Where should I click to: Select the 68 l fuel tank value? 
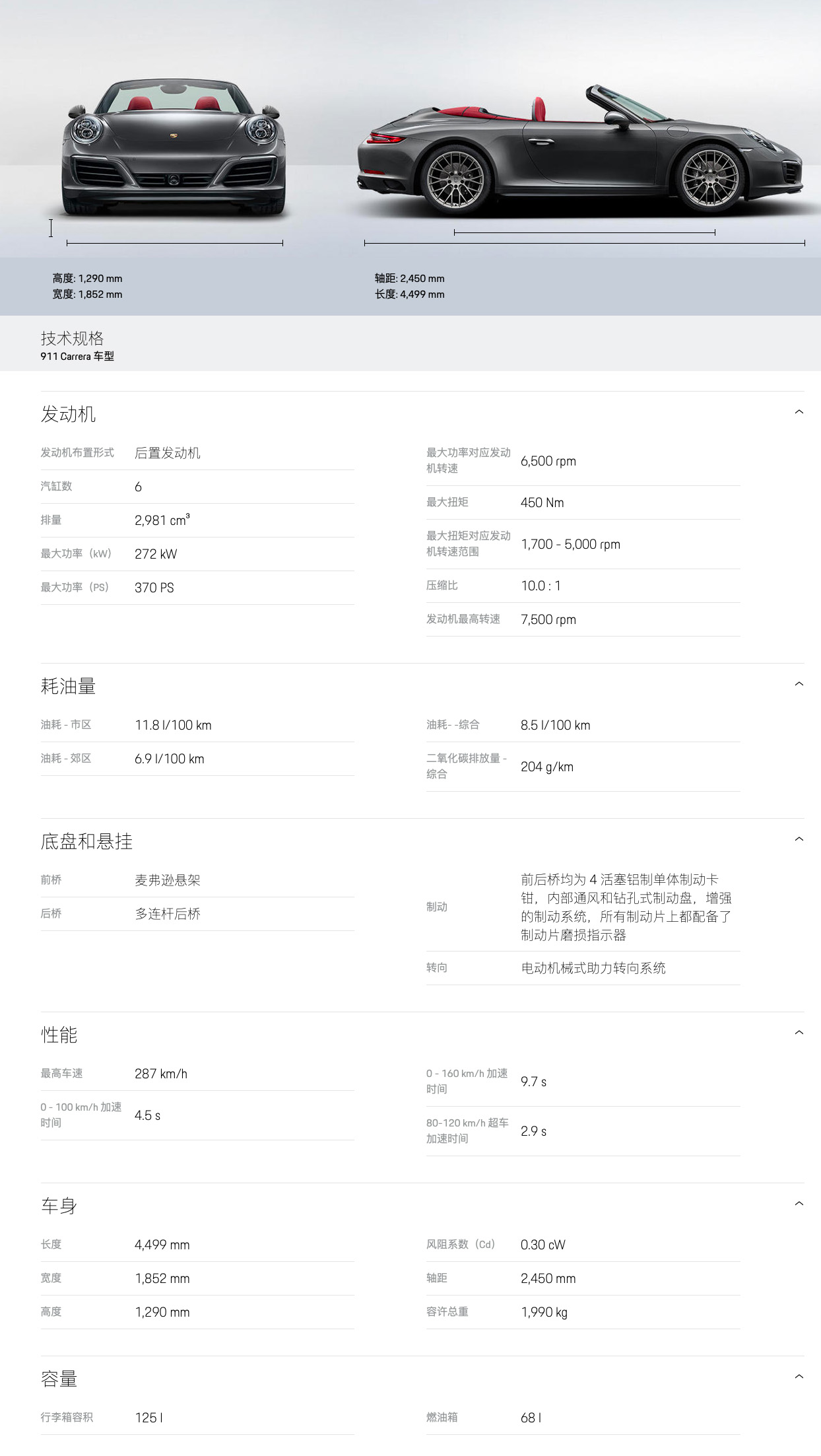(x=531, y=1418)
